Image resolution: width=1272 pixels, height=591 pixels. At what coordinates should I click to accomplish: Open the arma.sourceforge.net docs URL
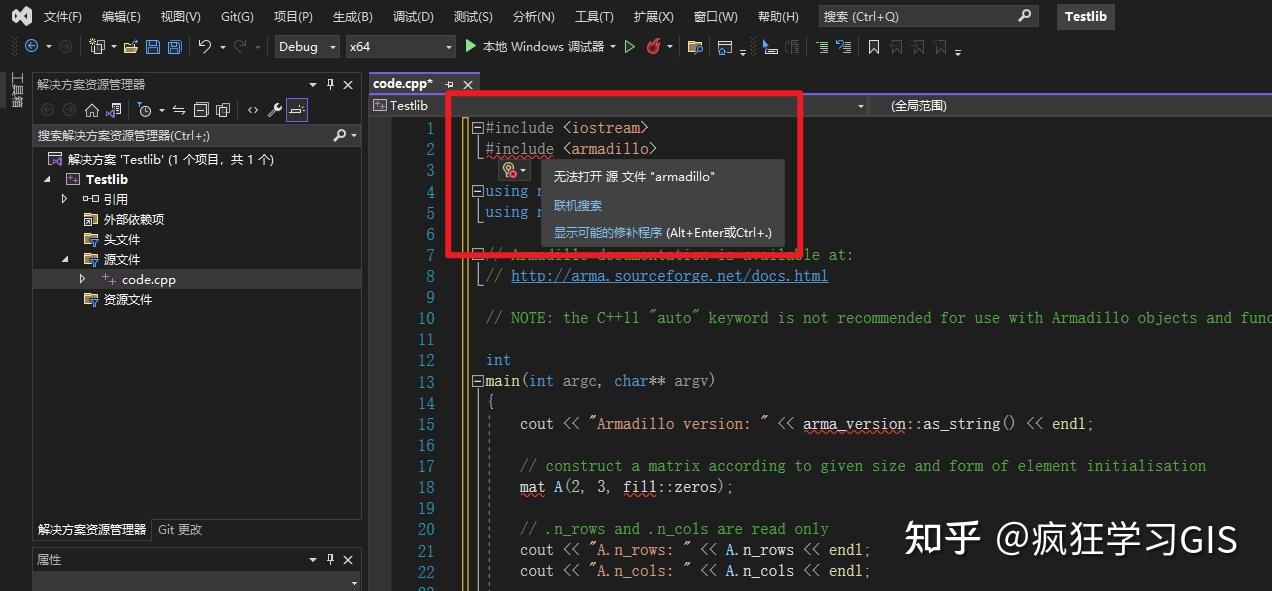(669, 276)
